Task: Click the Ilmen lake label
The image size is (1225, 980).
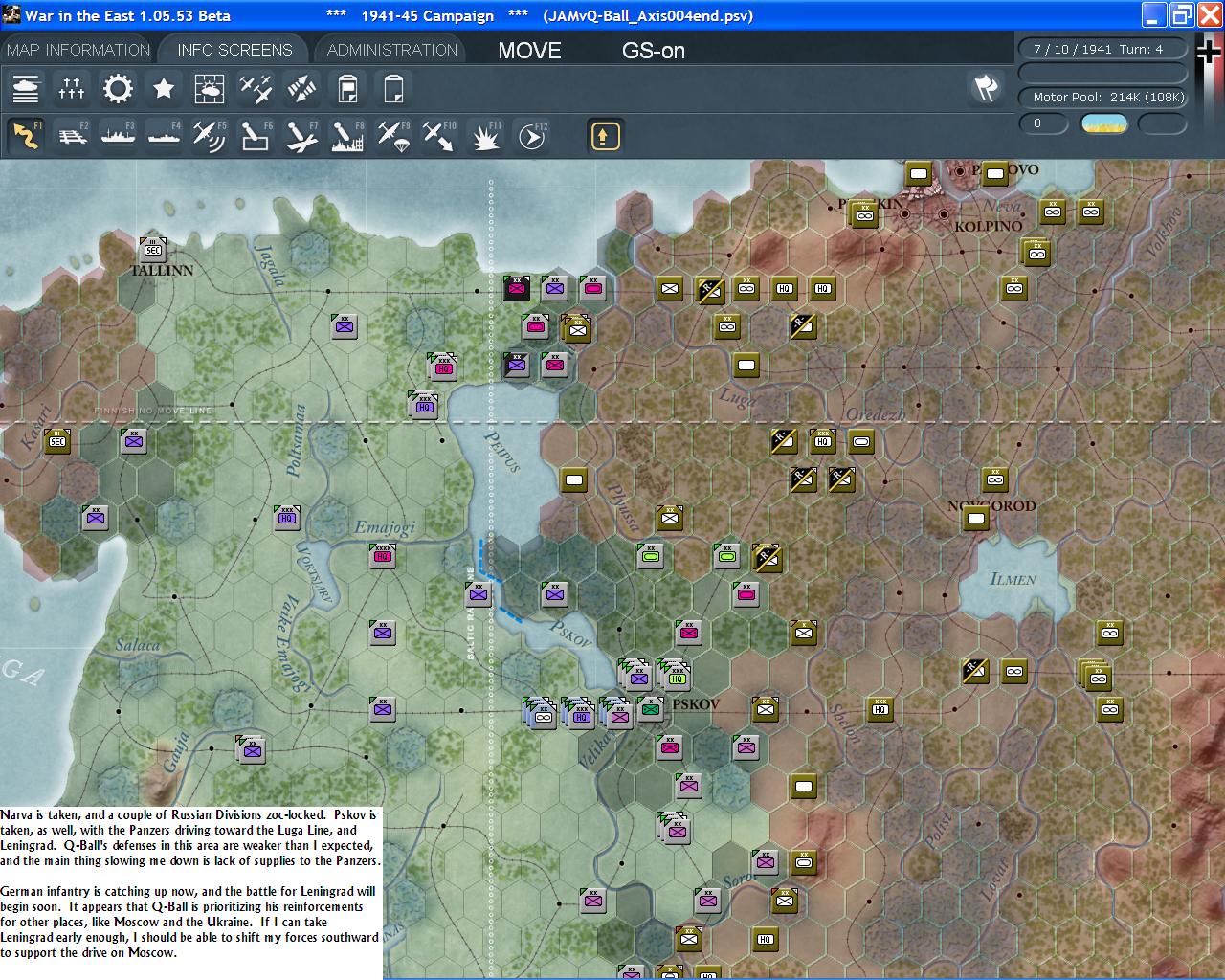Action: click(x=1013, y=578)
